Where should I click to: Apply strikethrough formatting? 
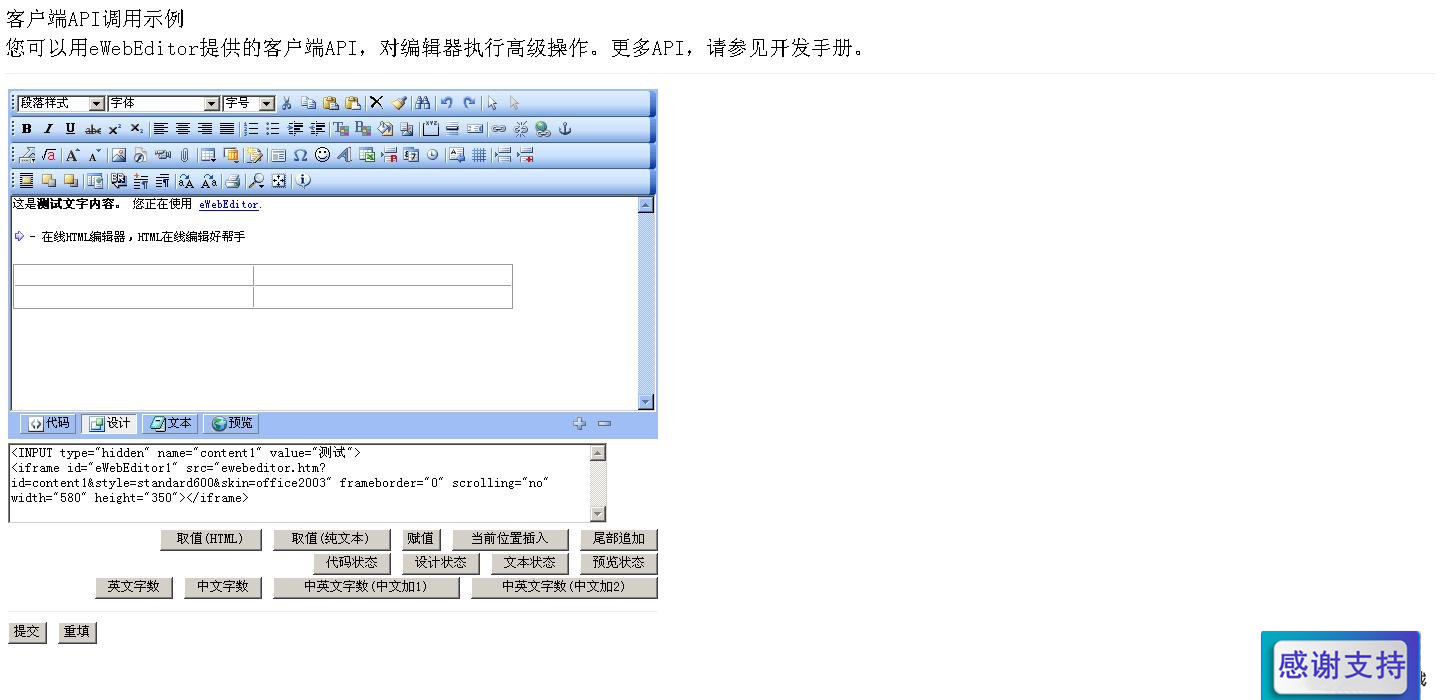pos(93,129)
